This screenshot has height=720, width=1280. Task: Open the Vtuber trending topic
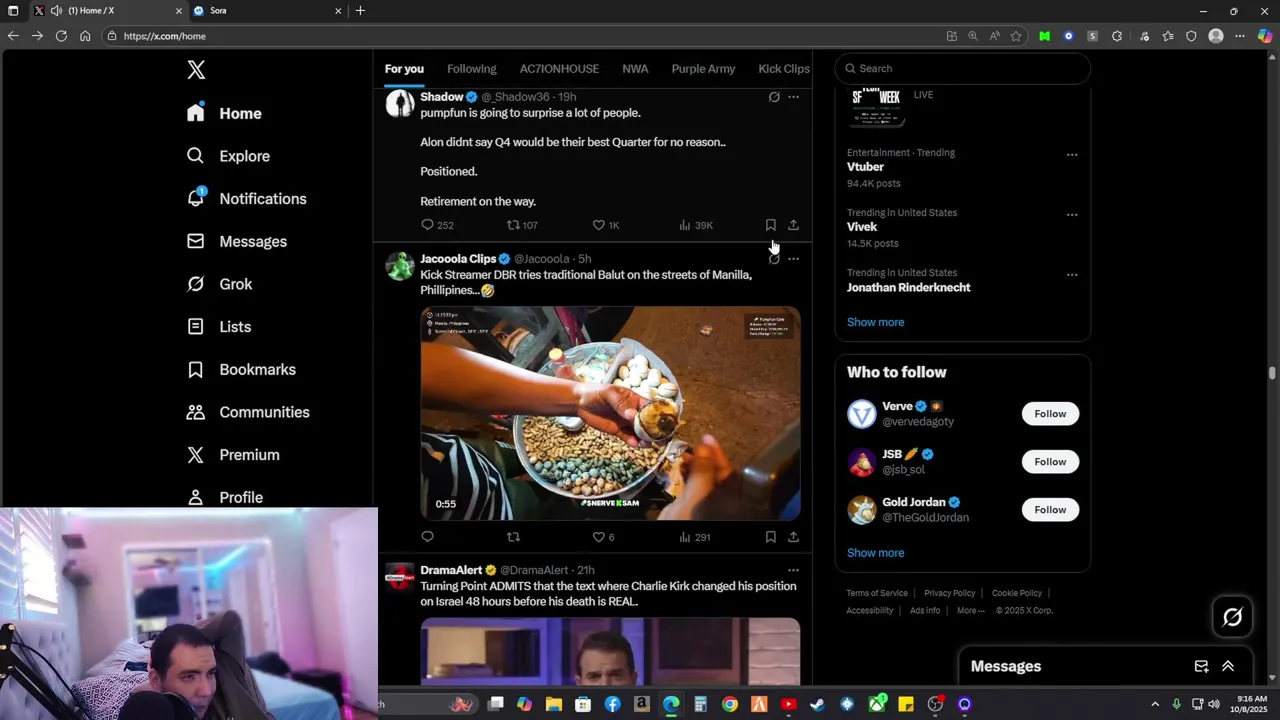pyautogui.click(x=865, y=167)
